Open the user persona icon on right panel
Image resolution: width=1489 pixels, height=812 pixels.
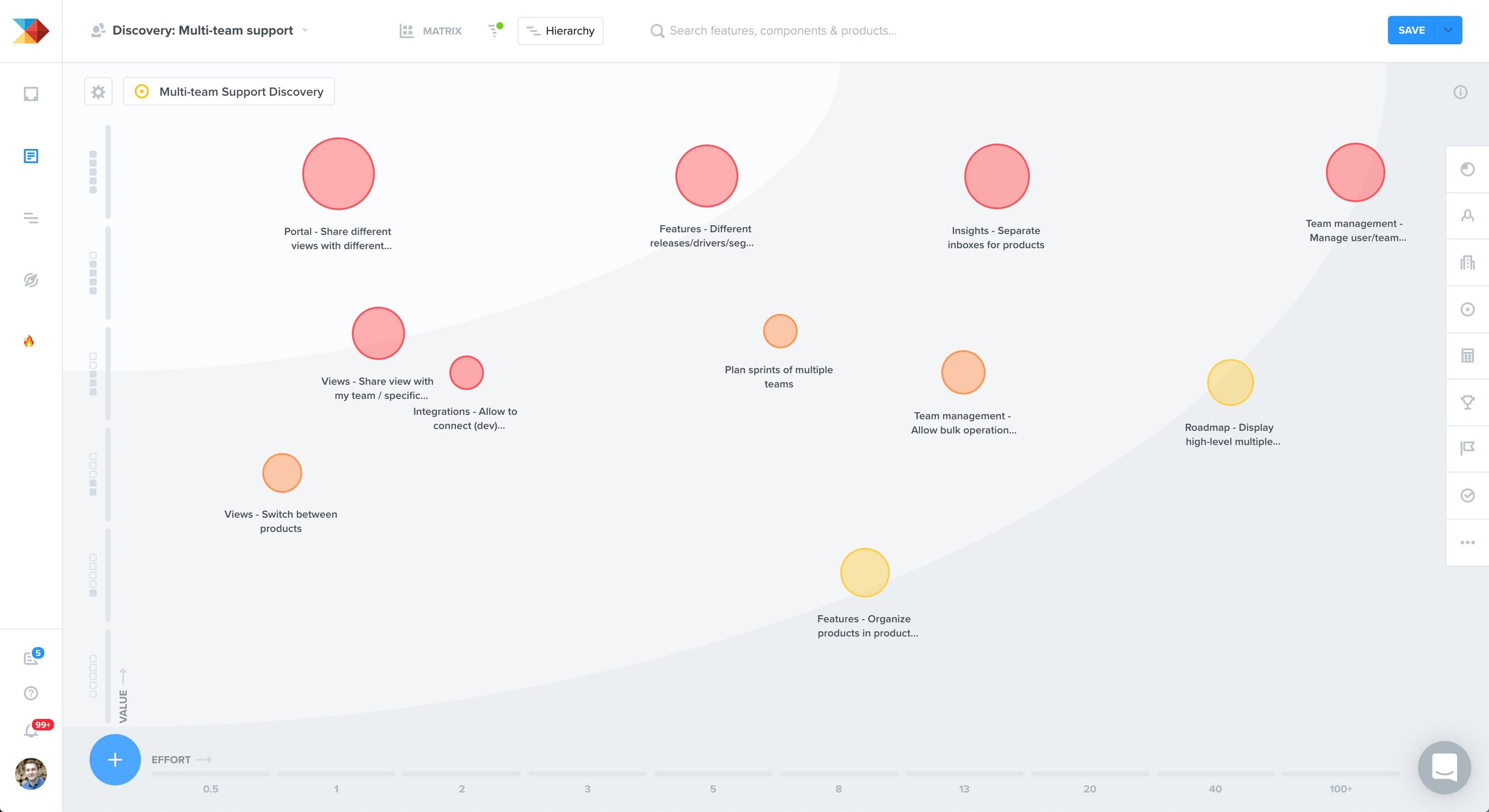click(x=1467, y=215)
